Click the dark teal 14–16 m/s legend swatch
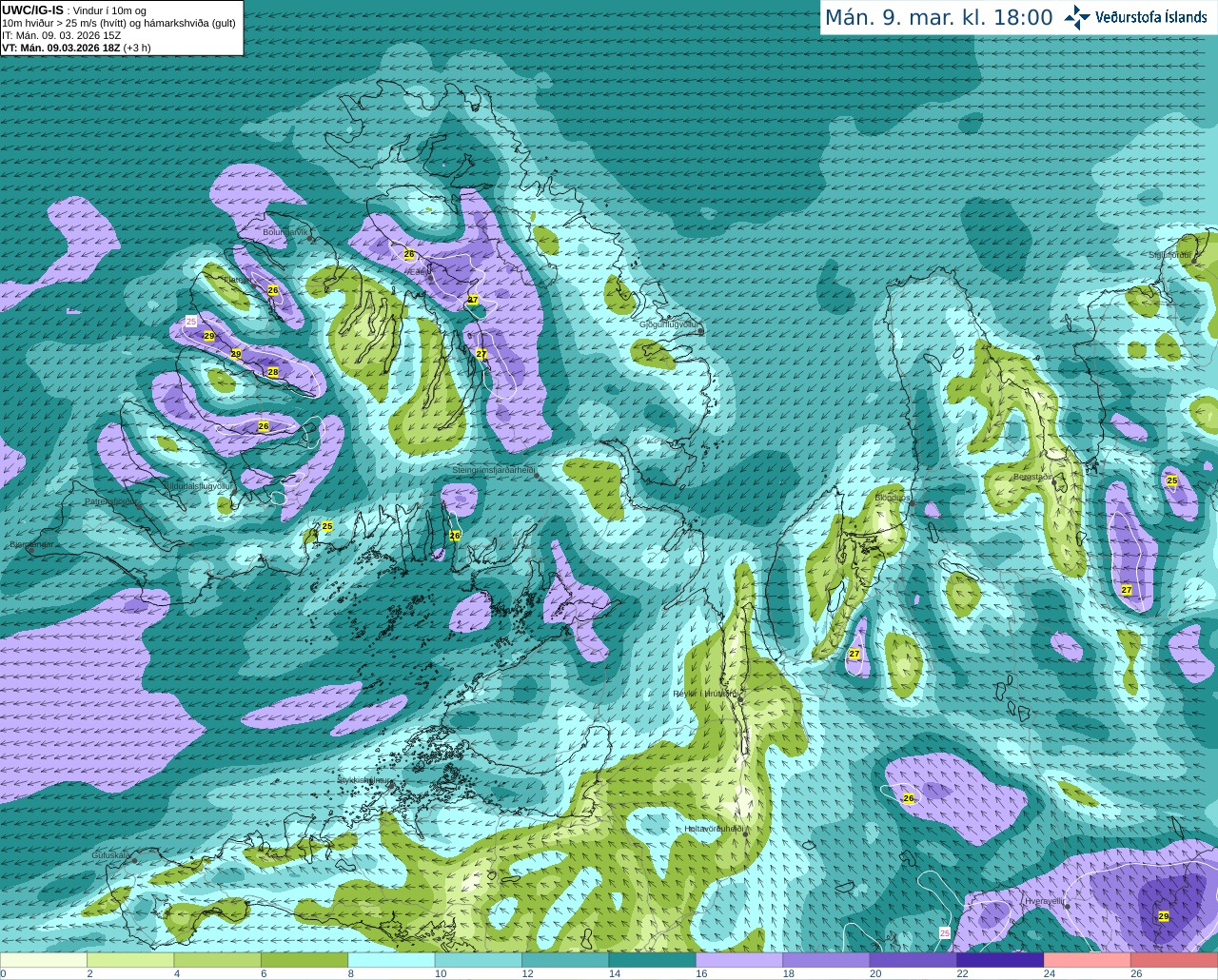Viewport: 1218px width, 980px height. point(653,960)
